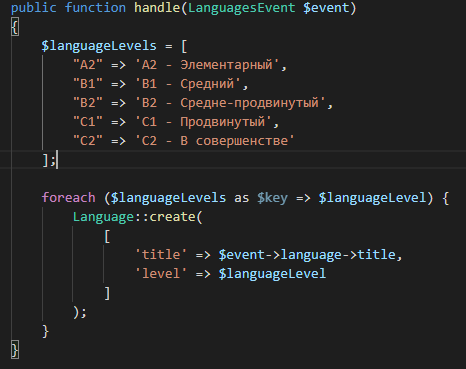466x369 pixels.
Task: Click the string 'B2 - Средне-продвинутый'
Action: coord(230,103)
